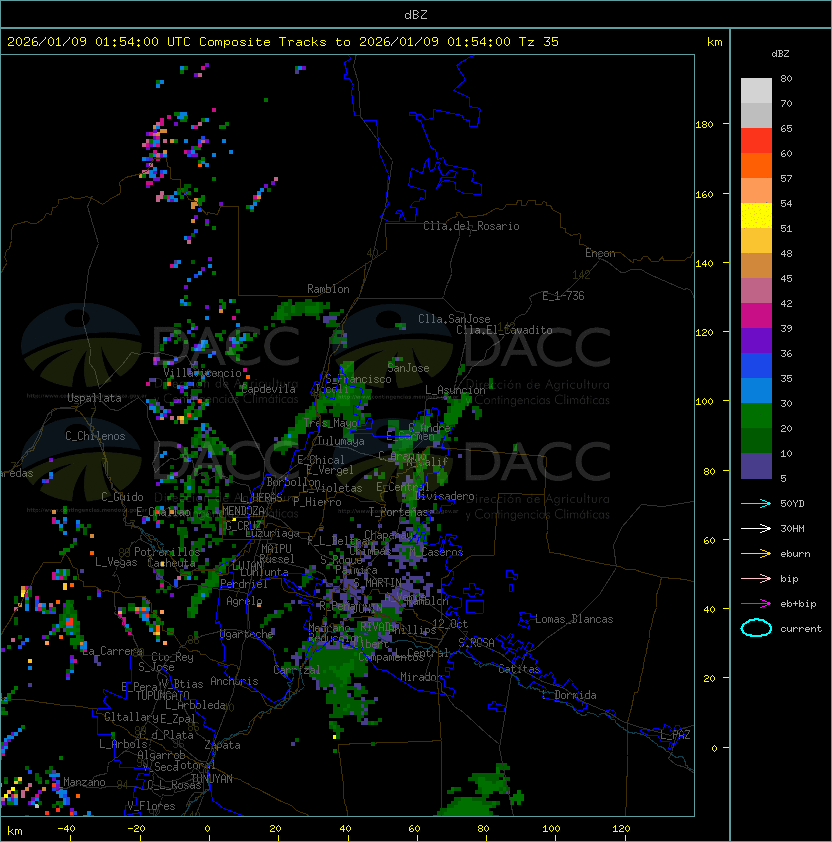The image size is (832, 842).
Task: Click the Ramblon label
Action: tap(328, 289)
